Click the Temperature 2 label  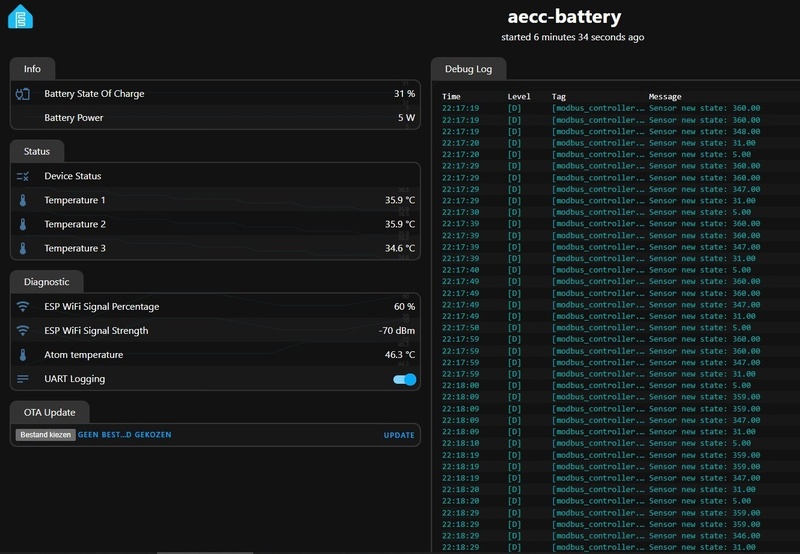(x=74, y=224)
